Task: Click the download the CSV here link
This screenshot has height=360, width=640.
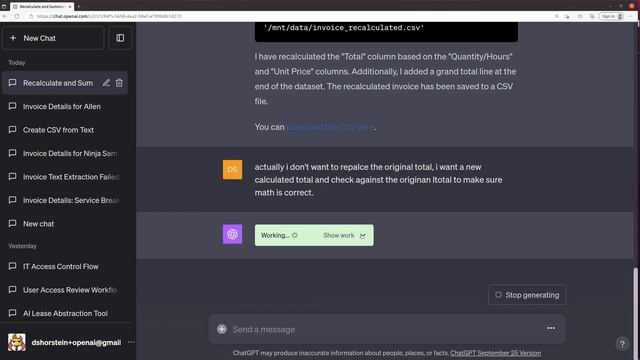Action: [331, 127]
